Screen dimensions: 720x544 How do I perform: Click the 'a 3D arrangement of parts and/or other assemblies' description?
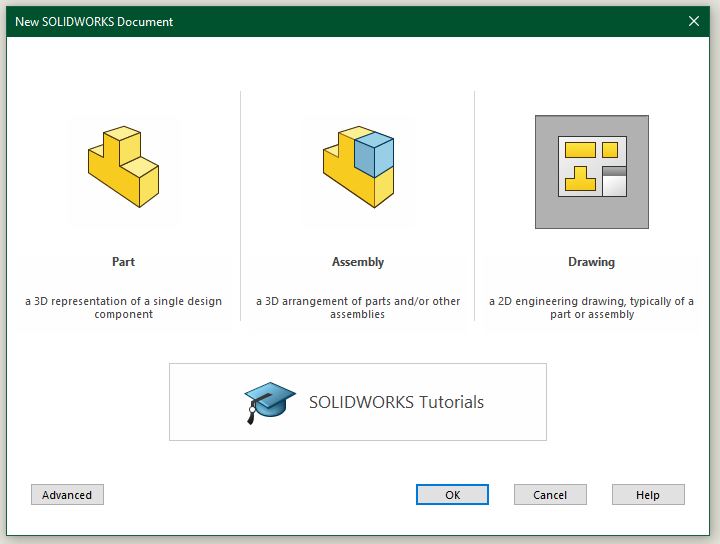(x=358, y=308)
